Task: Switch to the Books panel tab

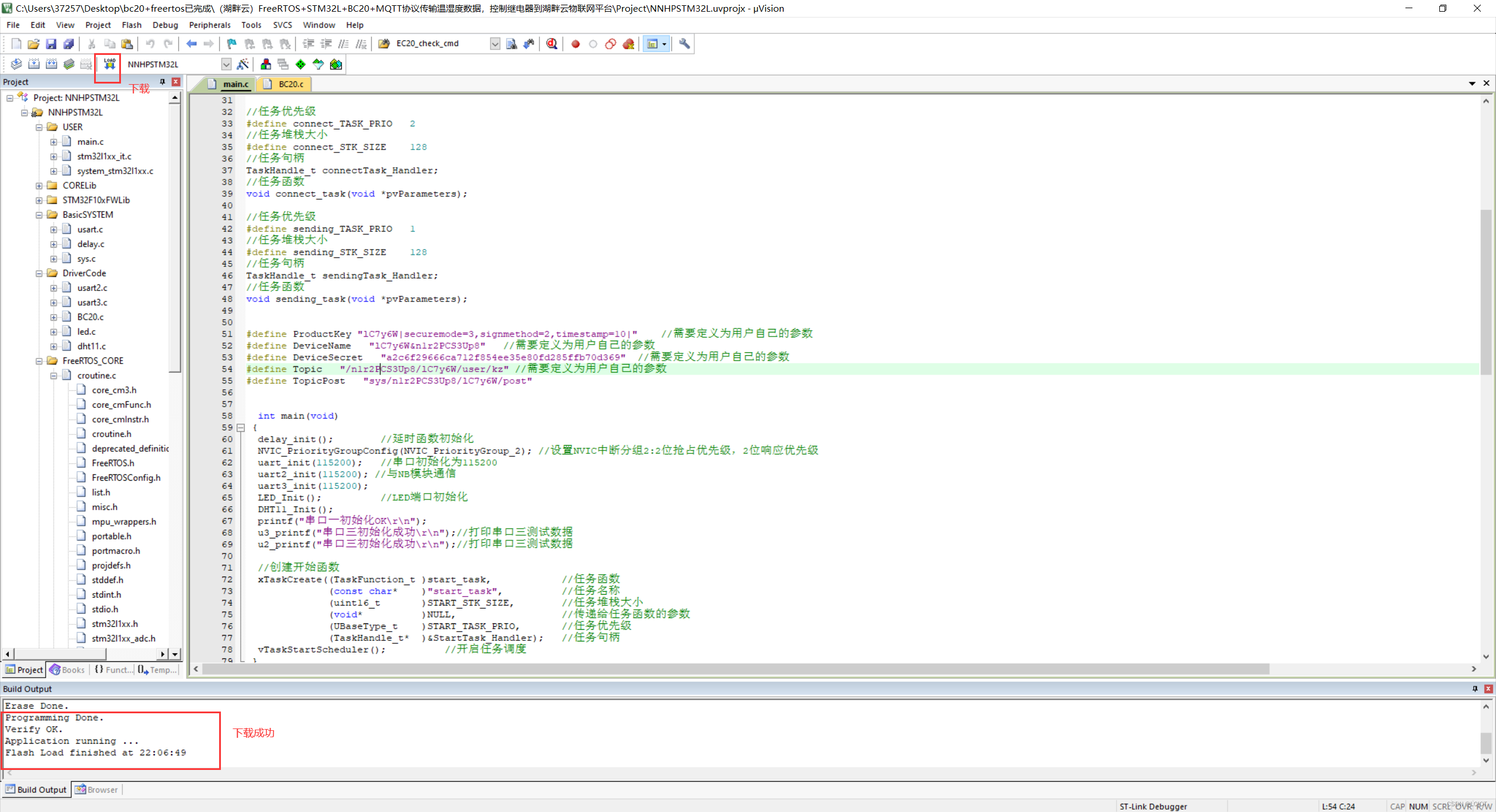Action: point(68,670)
